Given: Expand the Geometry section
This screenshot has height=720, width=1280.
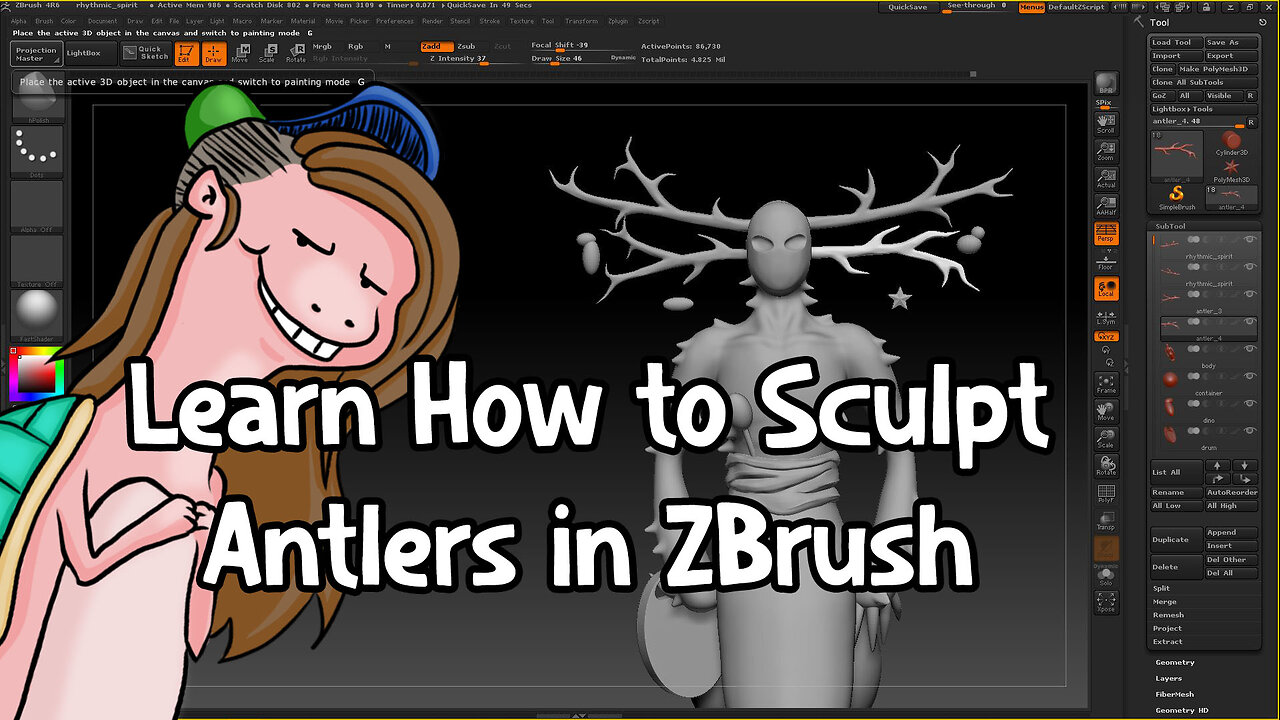Looking at the screenshot, I should (1174, 662).
